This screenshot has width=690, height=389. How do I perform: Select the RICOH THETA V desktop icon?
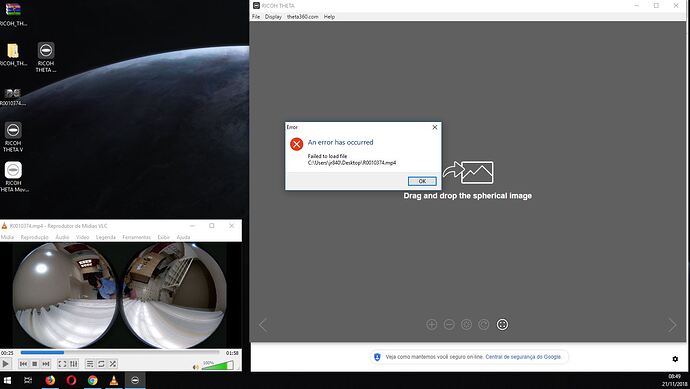13,137
